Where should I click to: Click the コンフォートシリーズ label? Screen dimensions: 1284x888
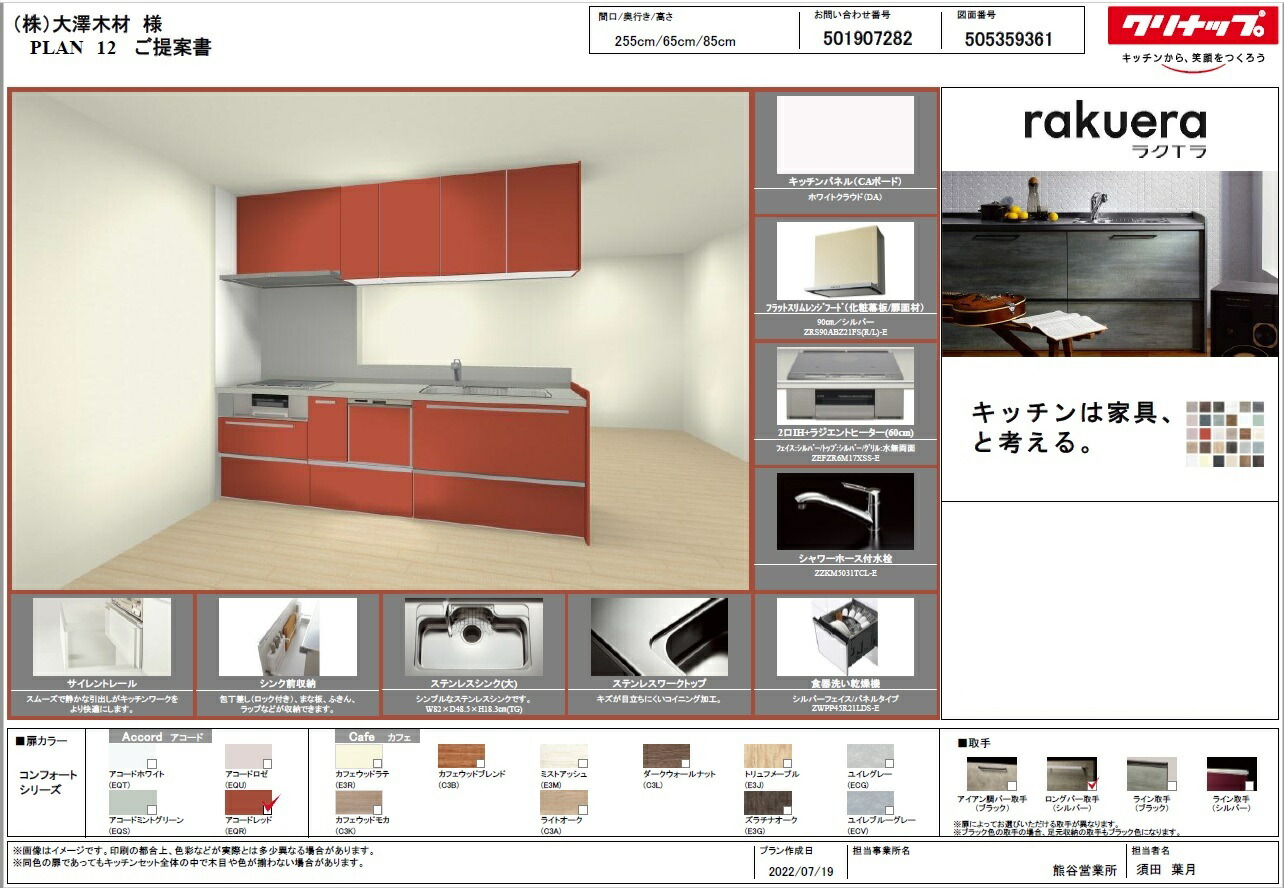47,782
